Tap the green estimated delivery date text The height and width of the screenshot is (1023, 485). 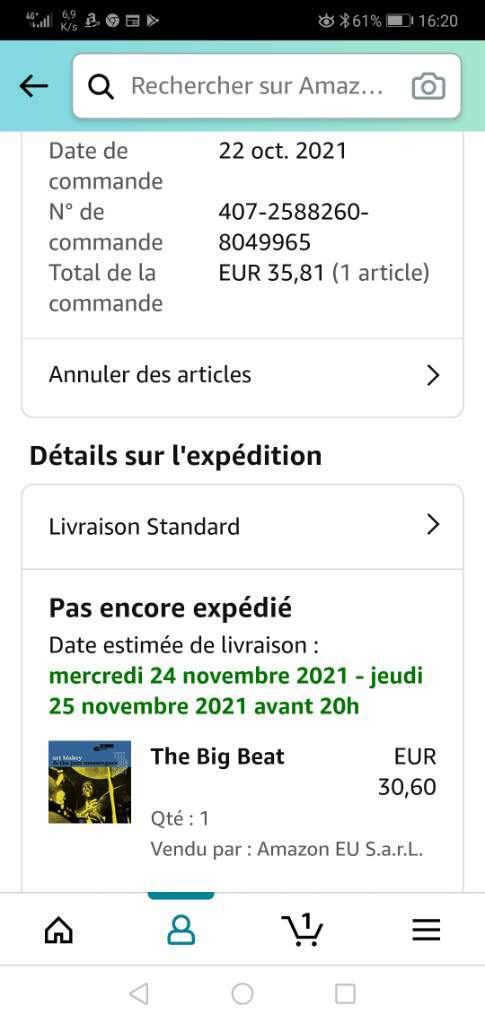[236, 691]
